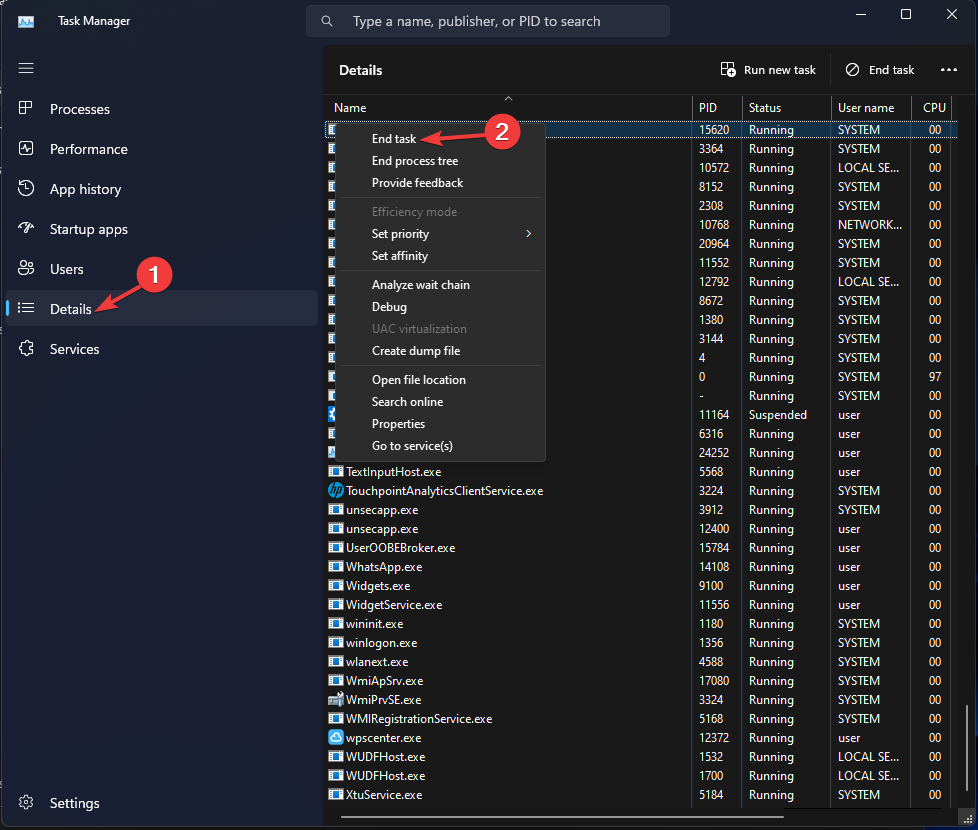The width and height of the screenshot is (978, 830).
Task: Select the unsecapp.exe row with PID 3912
Action: 641,509
